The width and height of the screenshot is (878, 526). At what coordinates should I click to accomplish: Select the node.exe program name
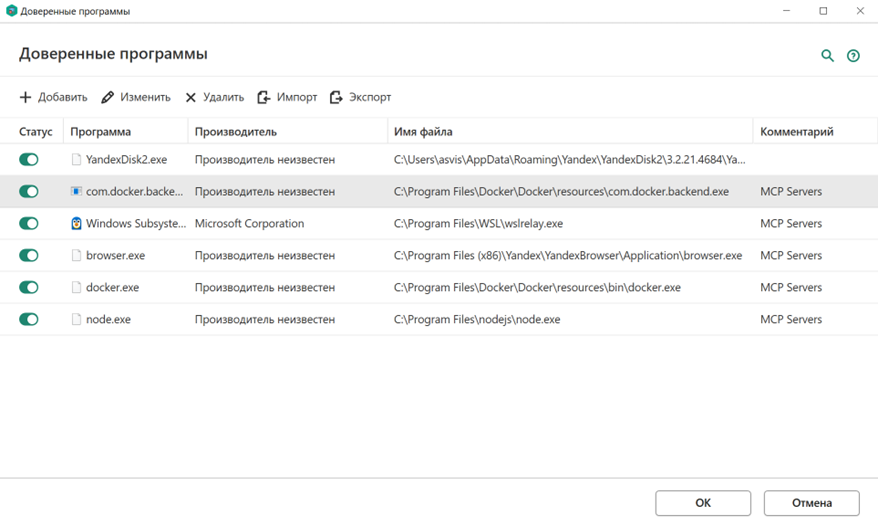(108, 319)
